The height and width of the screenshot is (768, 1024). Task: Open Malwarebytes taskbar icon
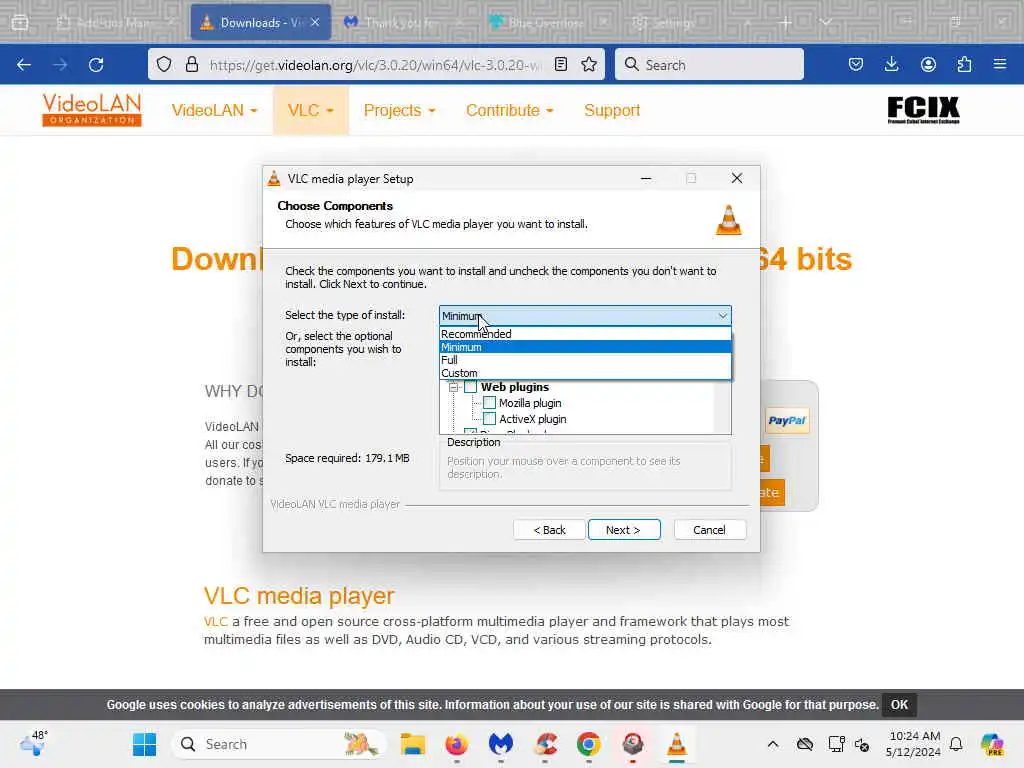click(x=500, y=744)
